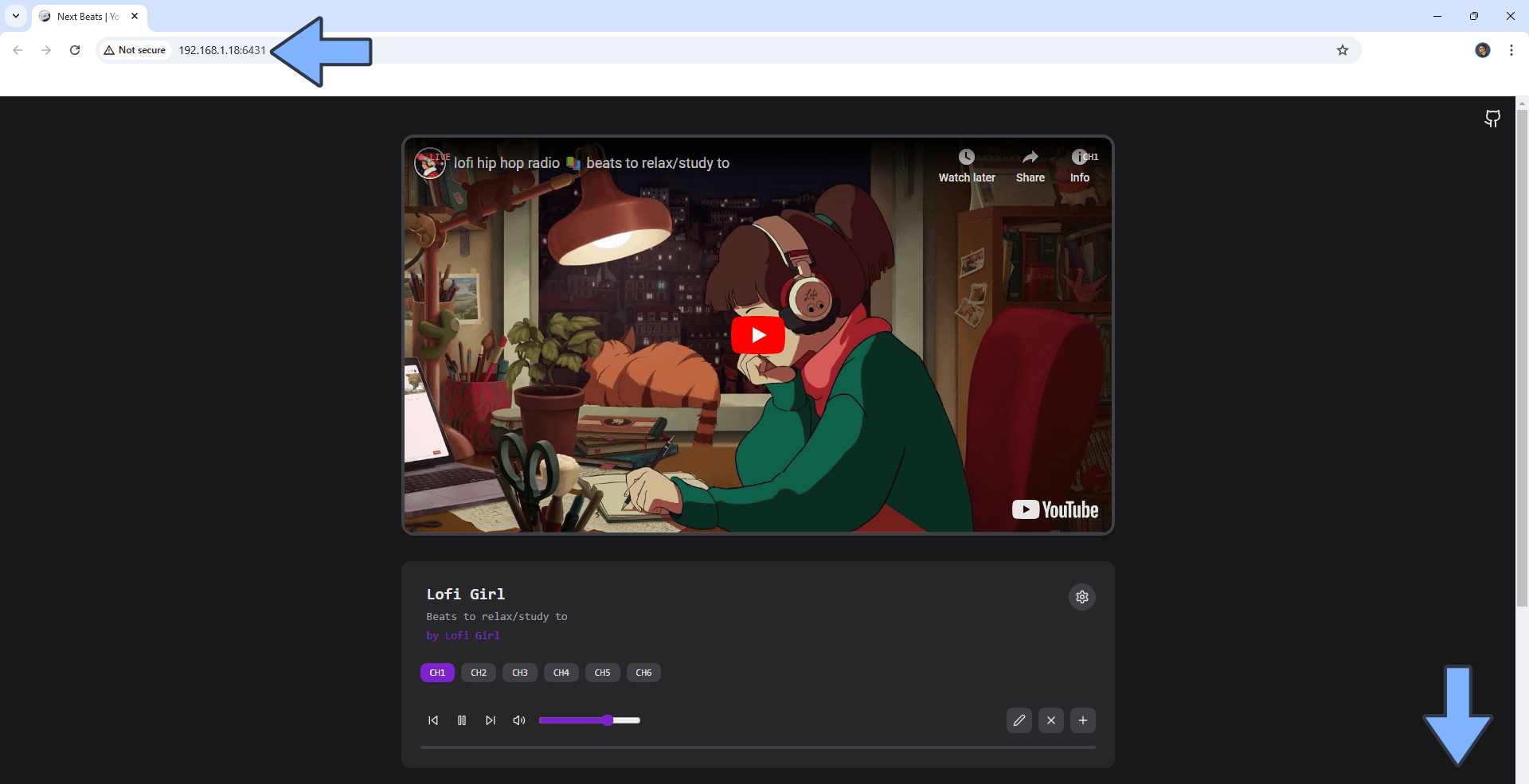This screenshot has height=784, width=1529.
Task: Click Watch later on the video
Action: [967, 166]
